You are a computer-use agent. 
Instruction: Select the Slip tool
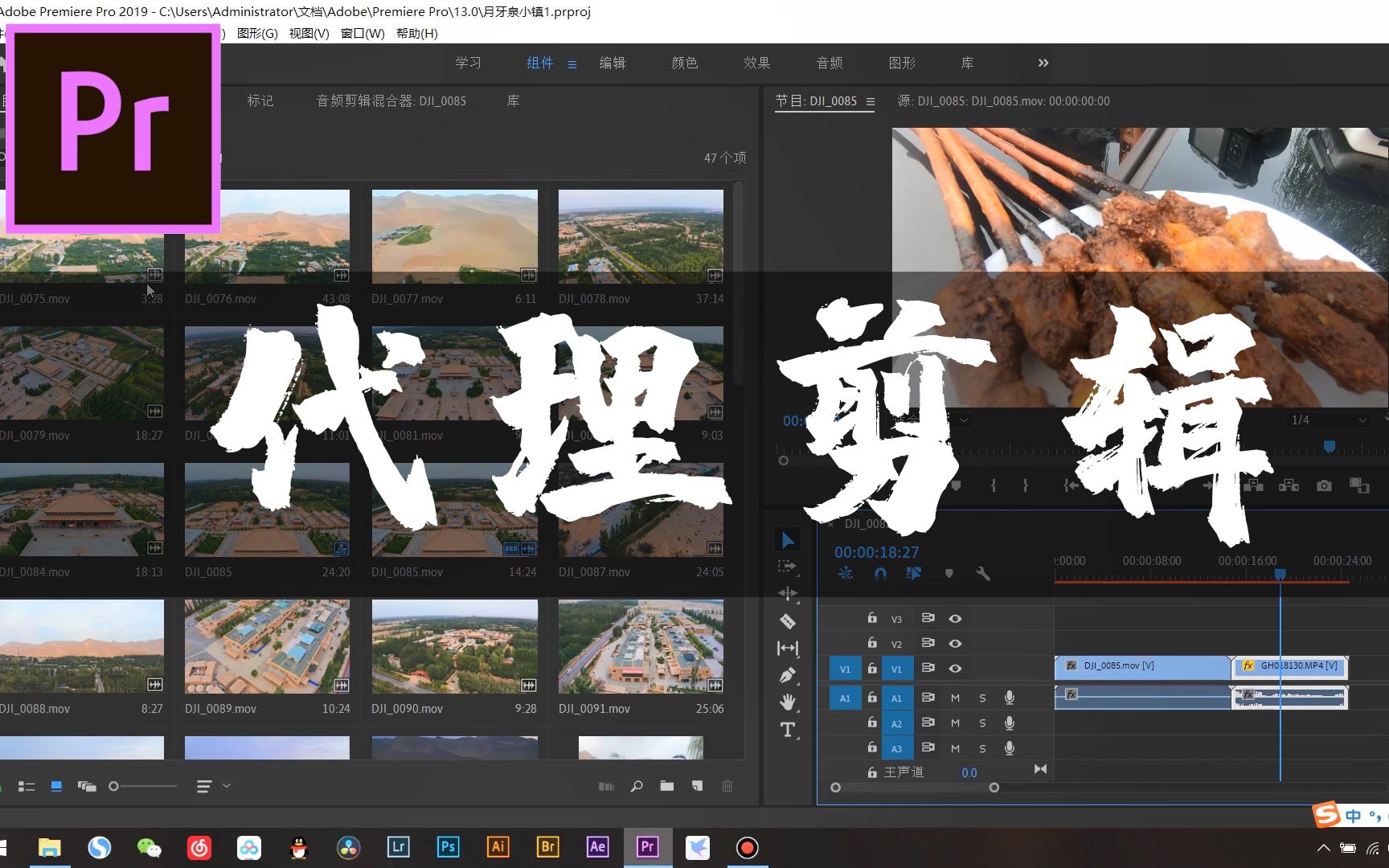click(x=788, y=648)
